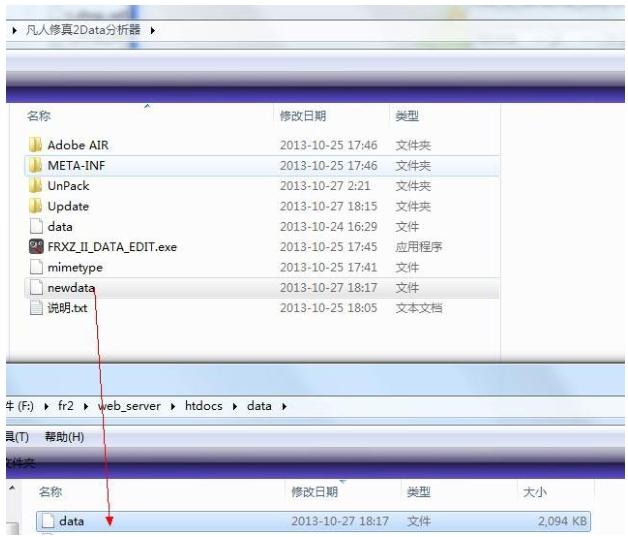
Task: Expand arrow after data breadcrumb
Action: click(284, 406)
